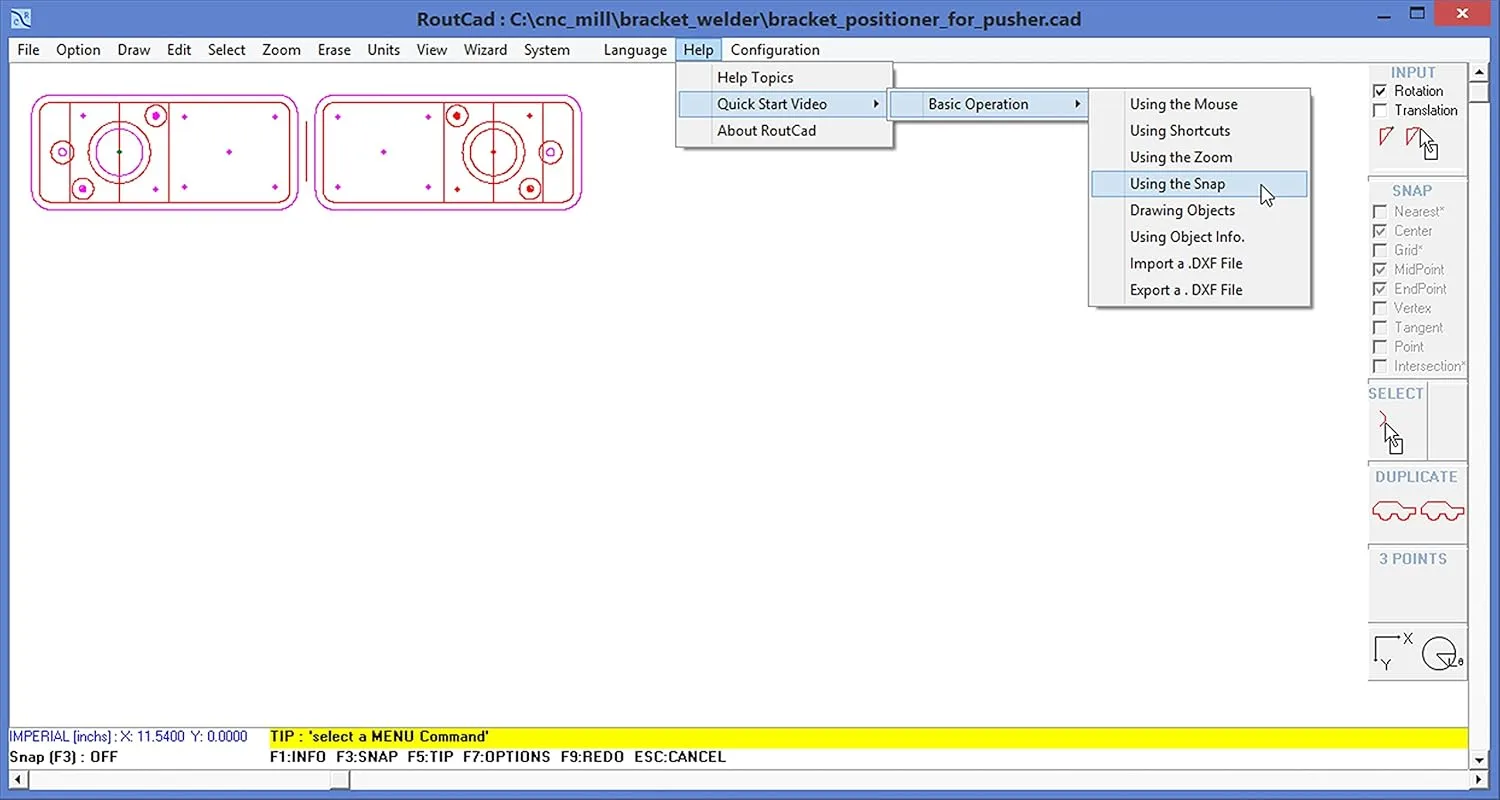Open Help Topics

point(755,77)
